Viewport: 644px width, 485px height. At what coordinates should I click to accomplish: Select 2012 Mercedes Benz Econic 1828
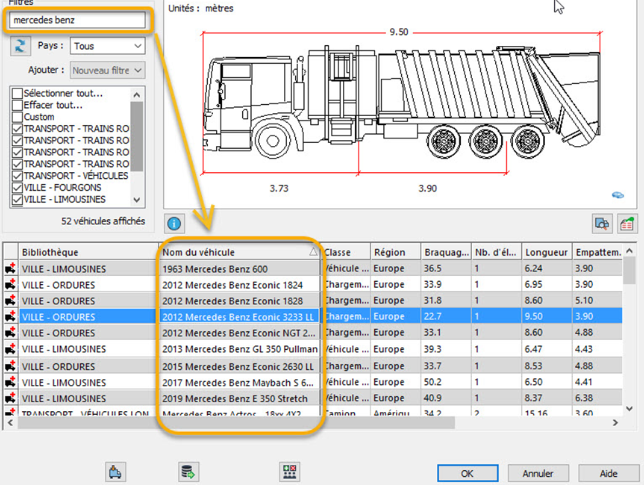(x=313, y=301)
